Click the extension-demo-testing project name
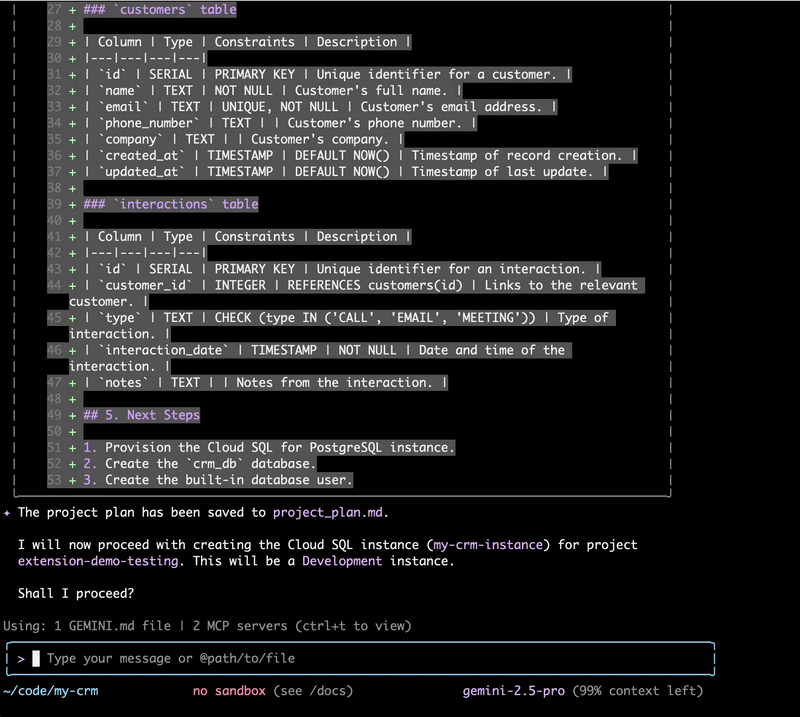The width and height of the screenshot is (800, 717). 98,561
